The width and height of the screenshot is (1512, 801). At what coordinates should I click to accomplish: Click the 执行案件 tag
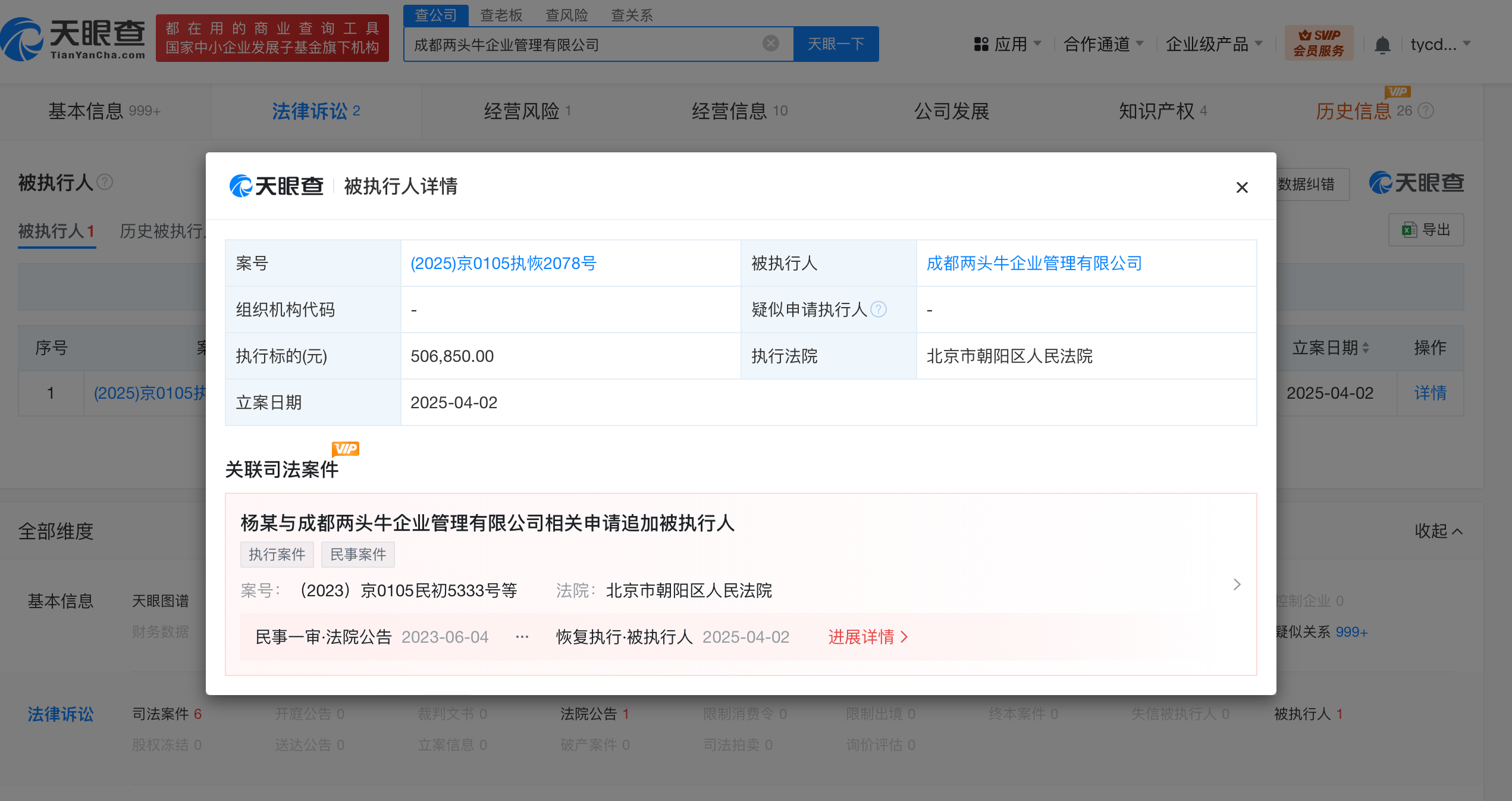point(277,554)
